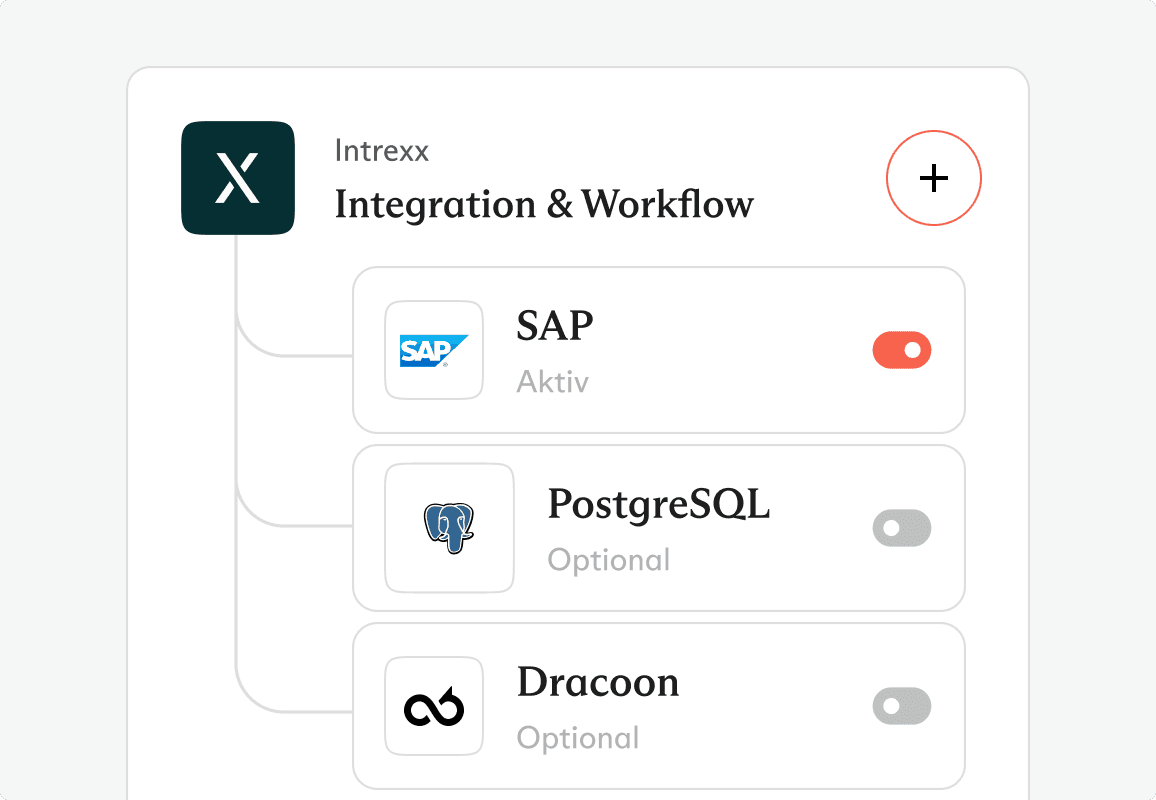Click the Intrexx label above the heading
The width and height of the screenshot is (1156, 800).
(x=382, y=151)
